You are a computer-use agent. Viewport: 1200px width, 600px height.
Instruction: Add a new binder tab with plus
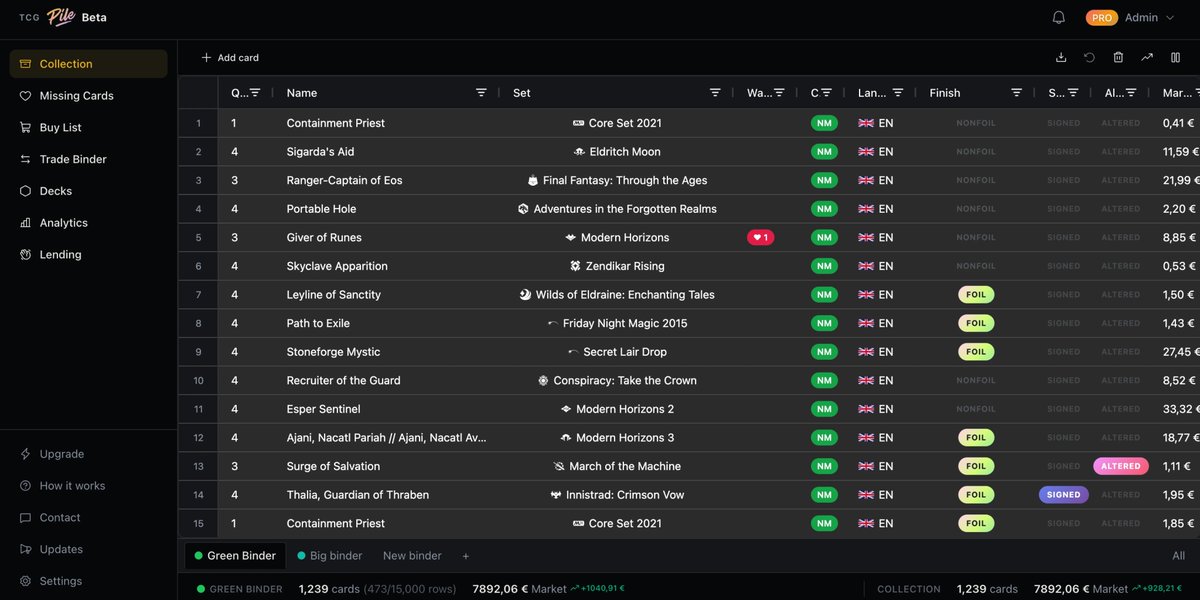click(x=465, y=556)
